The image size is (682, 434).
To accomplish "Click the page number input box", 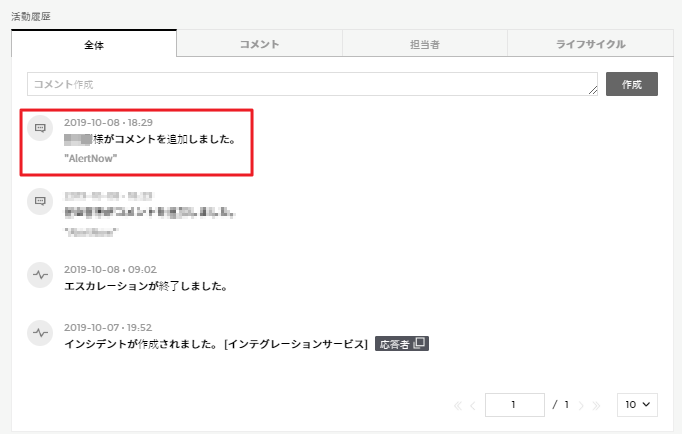I will (x=514, y=405).
